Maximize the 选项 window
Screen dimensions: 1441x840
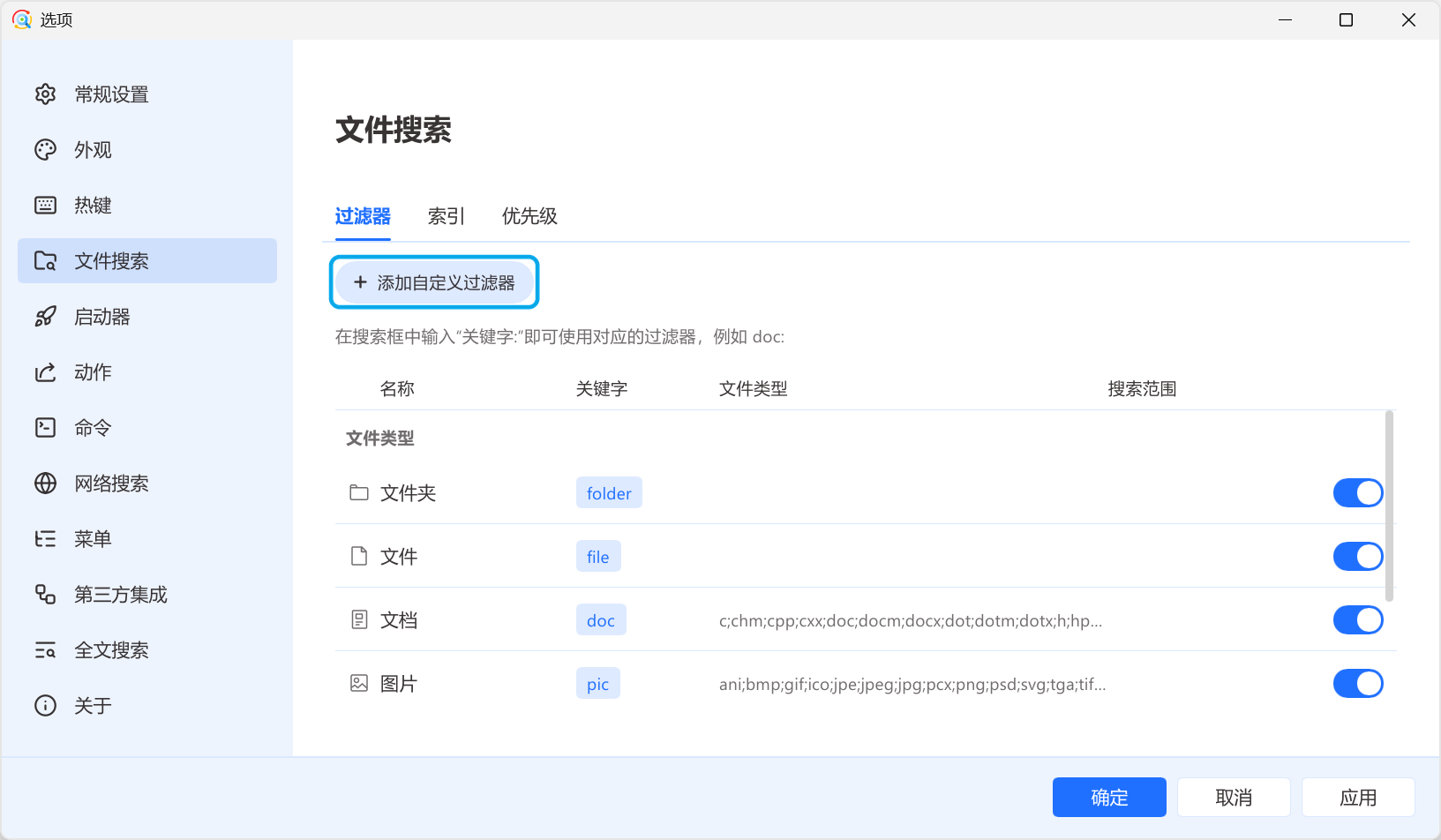coord(1347,19)
